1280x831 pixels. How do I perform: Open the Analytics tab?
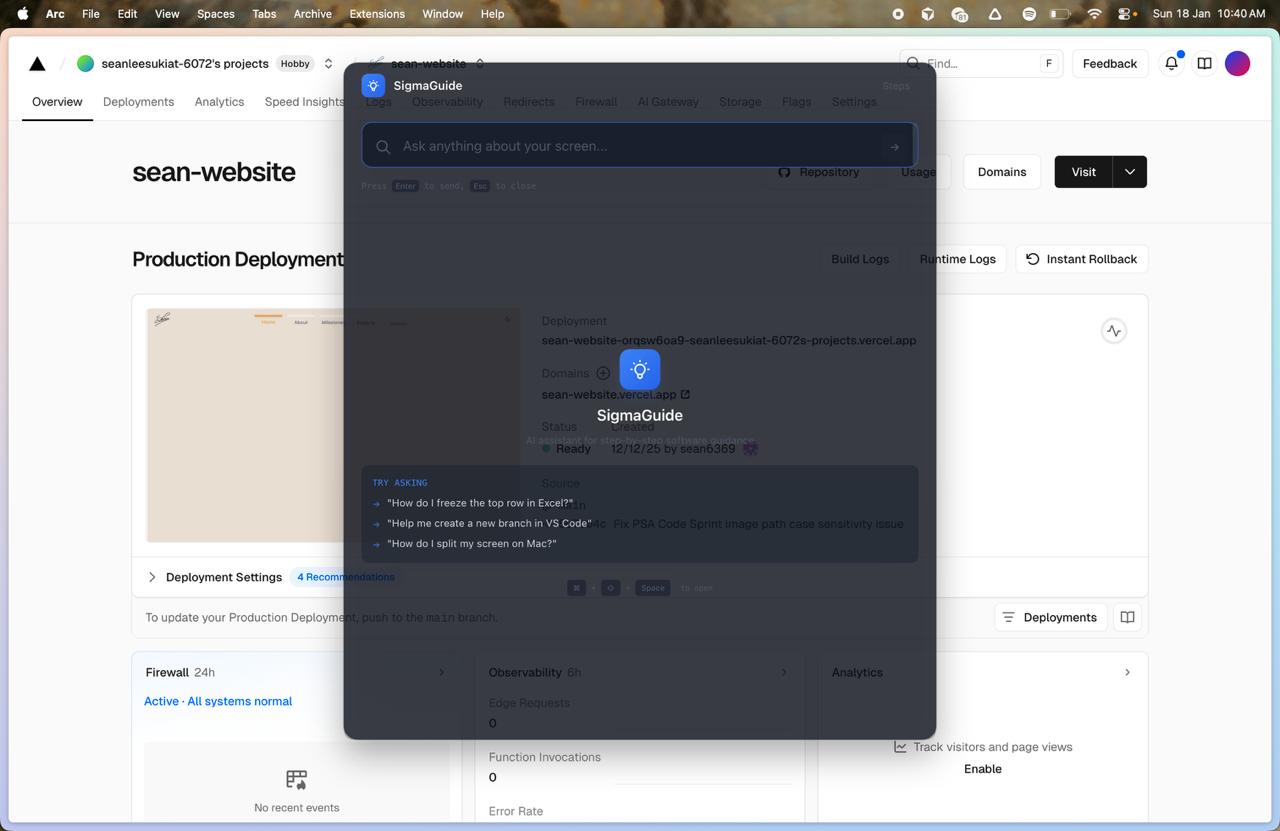pos(219,102)
